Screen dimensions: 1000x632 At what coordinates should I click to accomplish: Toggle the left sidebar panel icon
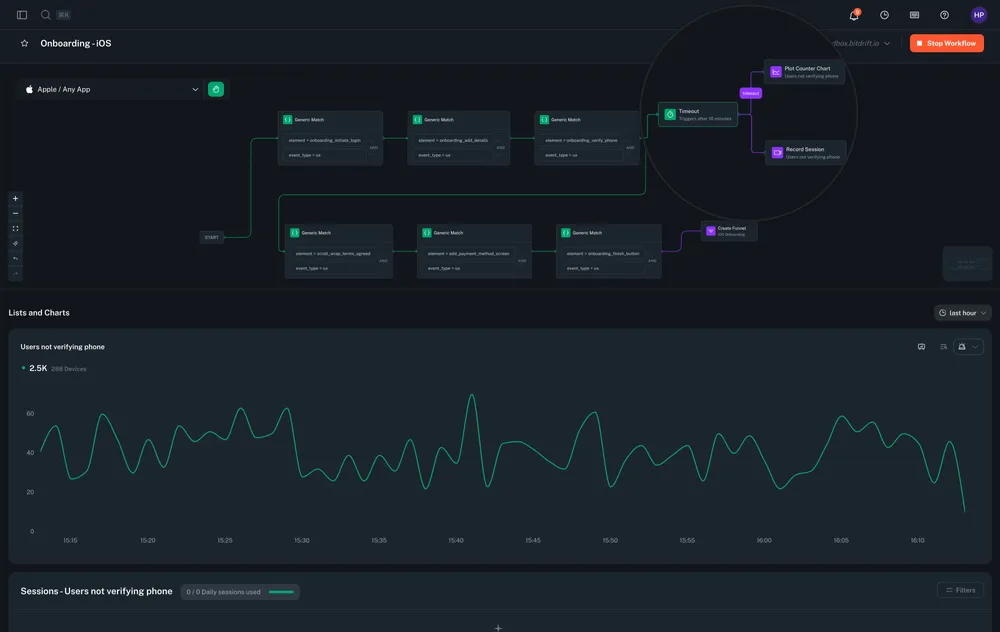point(22,15)
